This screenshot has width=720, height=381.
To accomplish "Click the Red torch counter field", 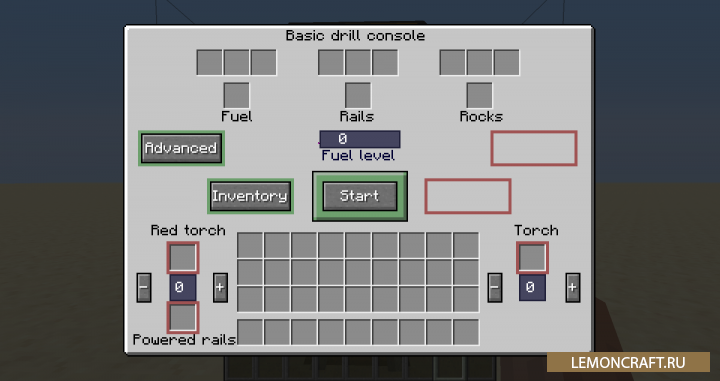I will (183, 287).
